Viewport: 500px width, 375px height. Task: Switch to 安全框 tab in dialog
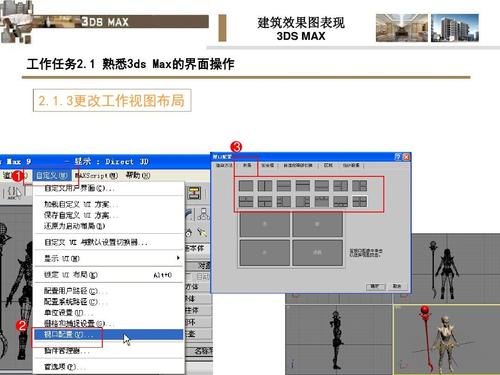tap(267, 165)
